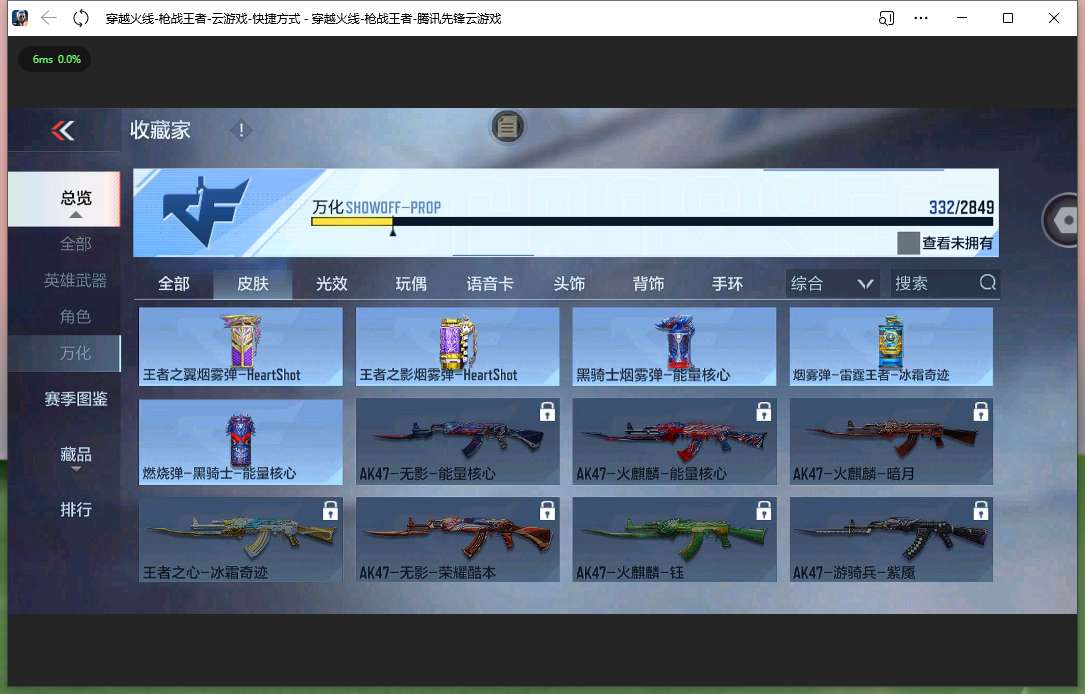Open the AK47-无影-能量核心 weapon card
The height and width of the screenshot is (694, 1085).
(457, 441)
